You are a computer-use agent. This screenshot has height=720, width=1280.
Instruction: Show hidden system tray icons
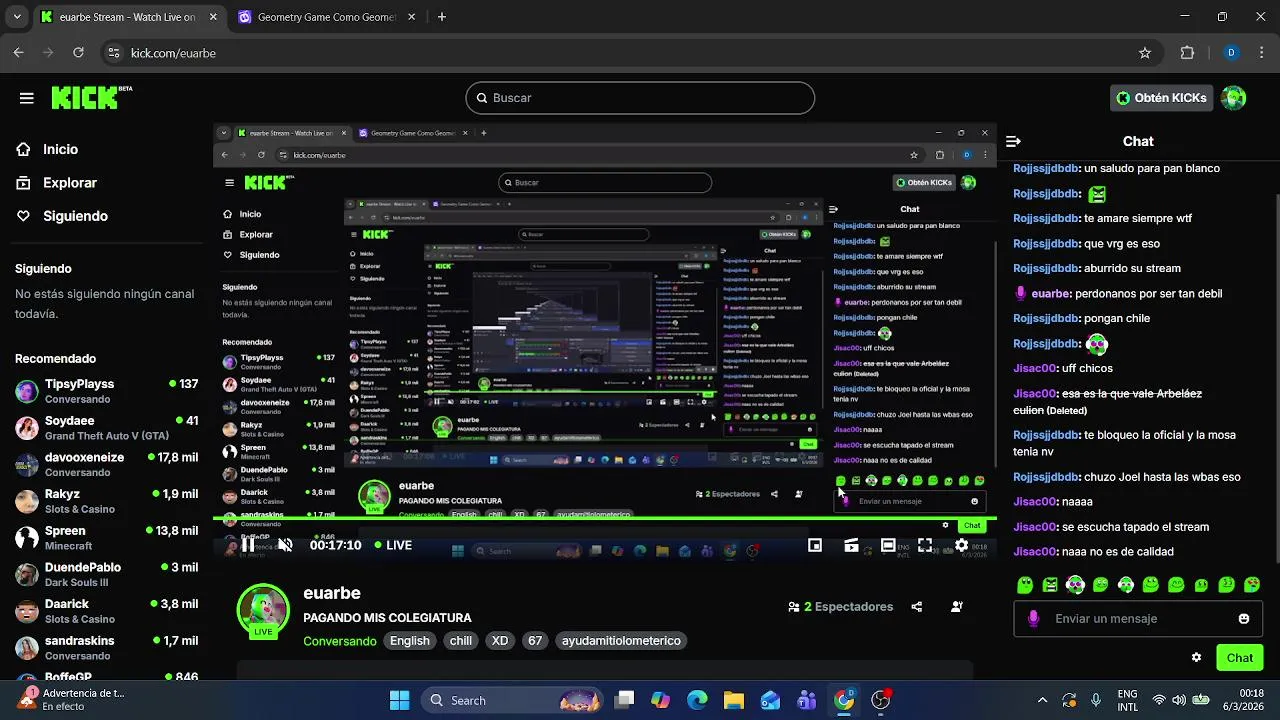pos(1042,700)
